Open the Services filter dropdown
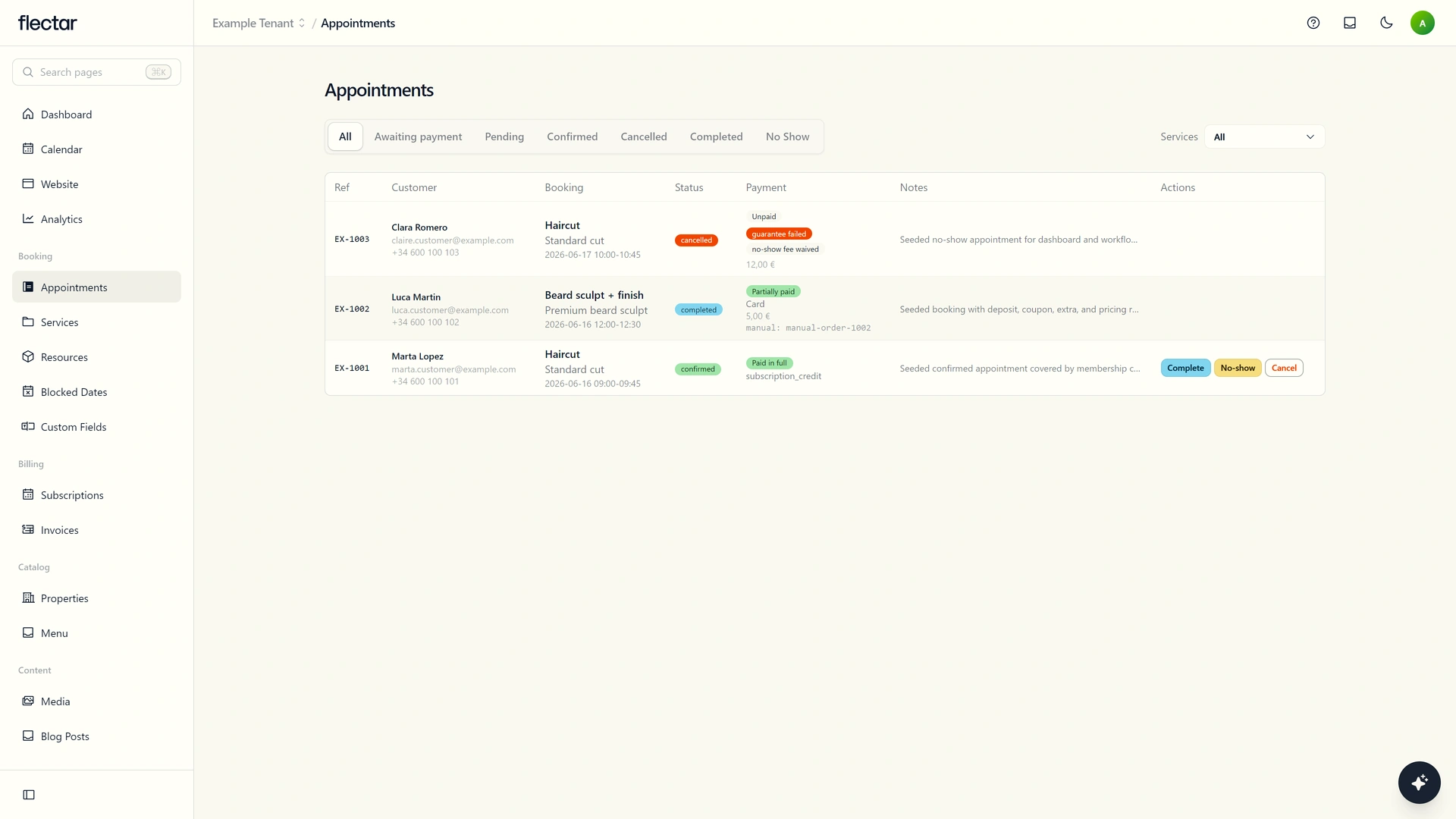 (x=1264, y=136)
